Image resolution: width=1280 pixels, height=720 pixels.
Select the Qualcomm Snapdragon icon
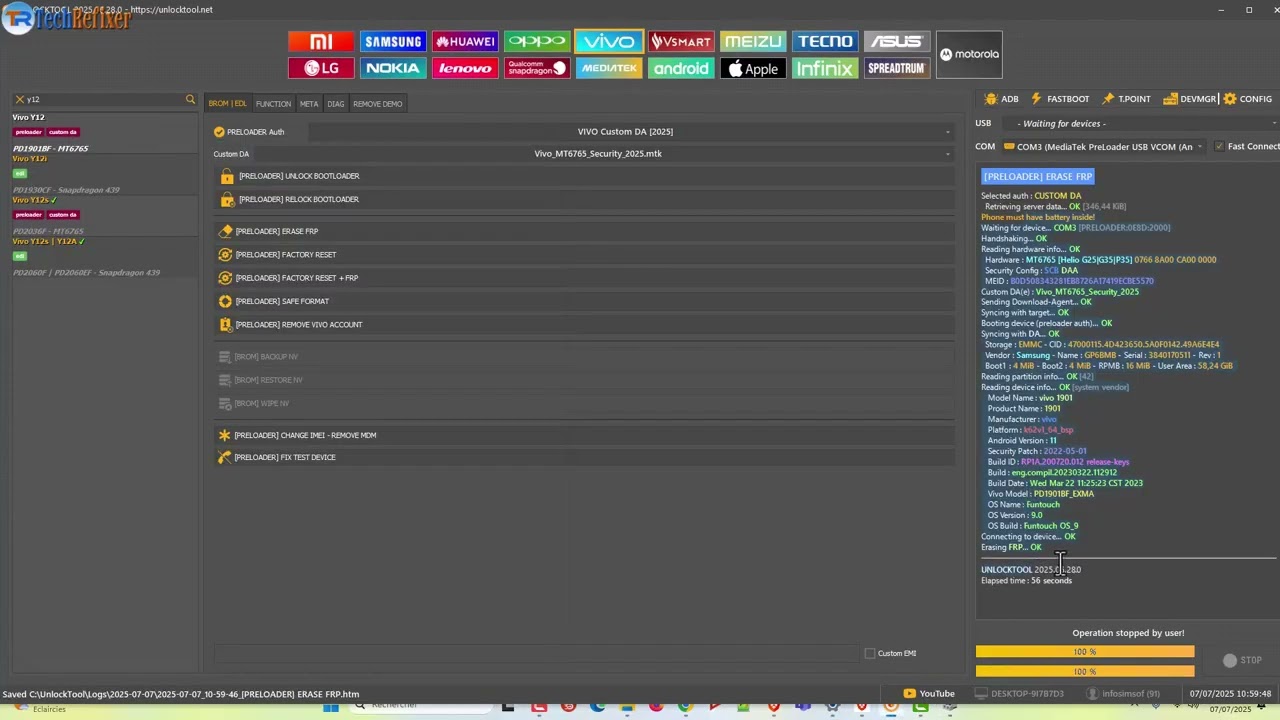tap(537, 68)
